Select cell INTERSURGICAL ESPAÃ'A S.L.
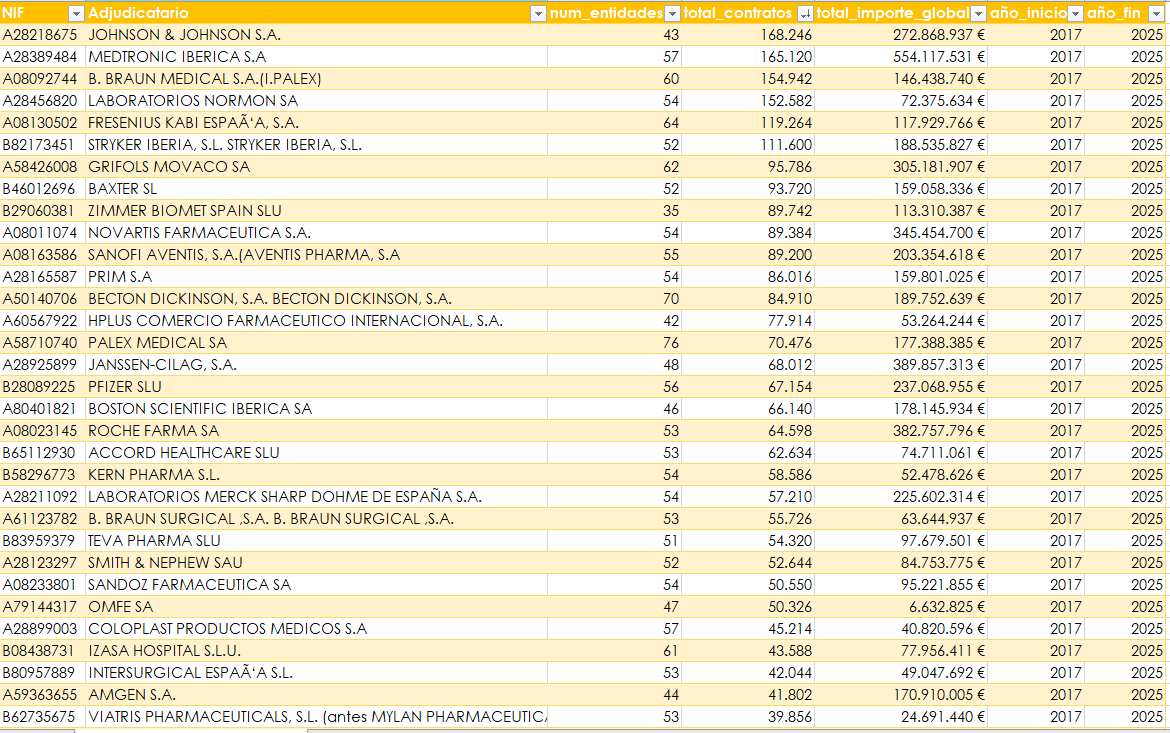This screenshot has width=1170, height=733. tap(316, 673)
